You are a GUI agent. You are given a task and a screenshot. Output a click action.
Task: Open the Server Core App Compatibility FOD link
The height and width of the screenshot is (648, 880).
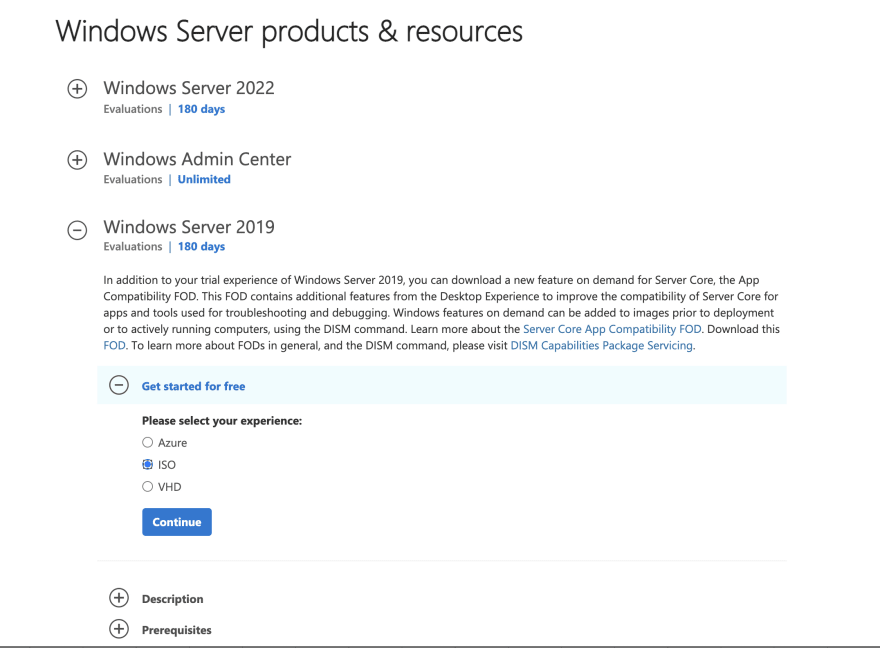(x=612, y=329)
